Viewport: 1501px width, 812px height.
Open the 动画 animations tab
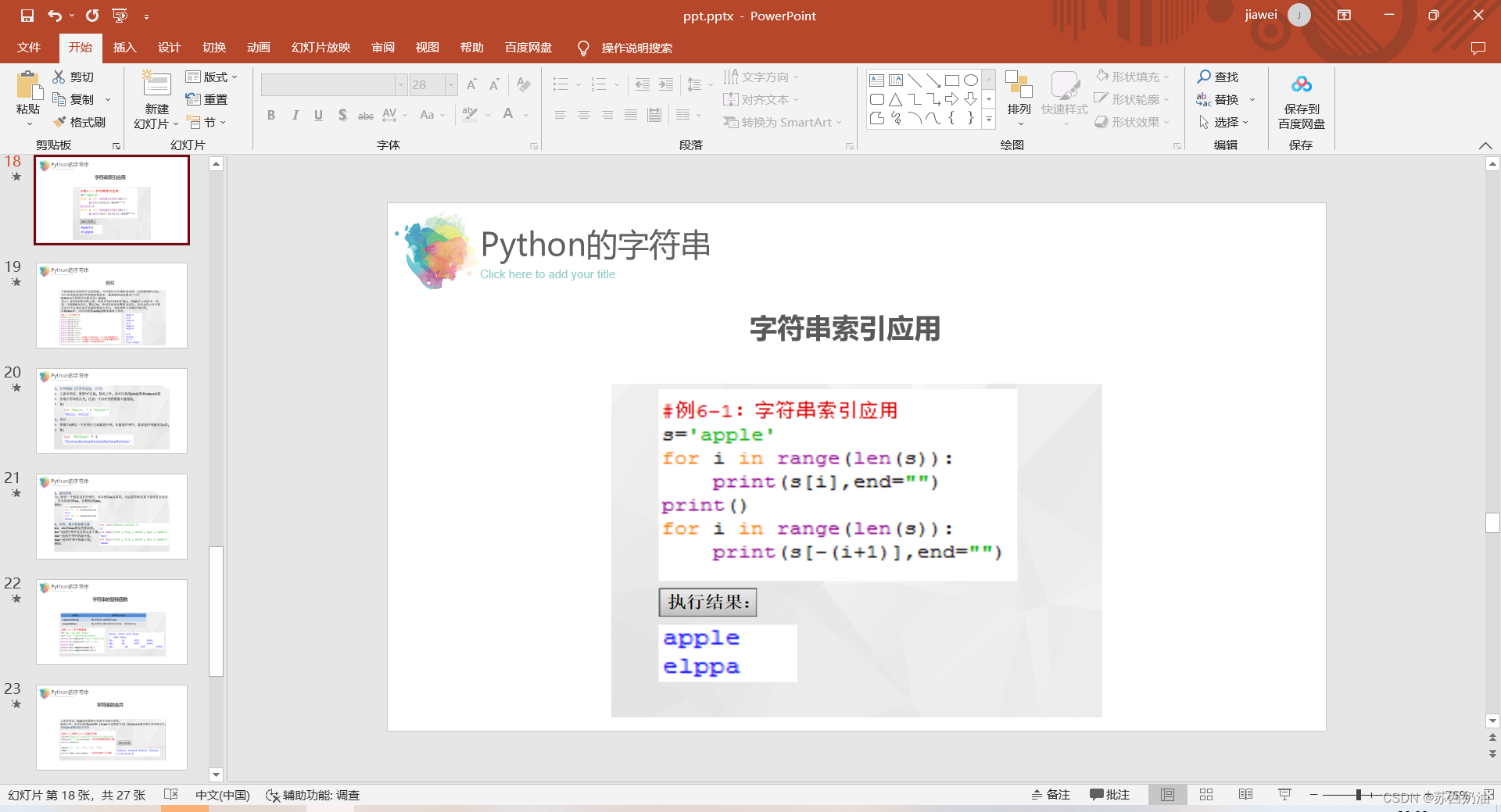tap(259, 48)
